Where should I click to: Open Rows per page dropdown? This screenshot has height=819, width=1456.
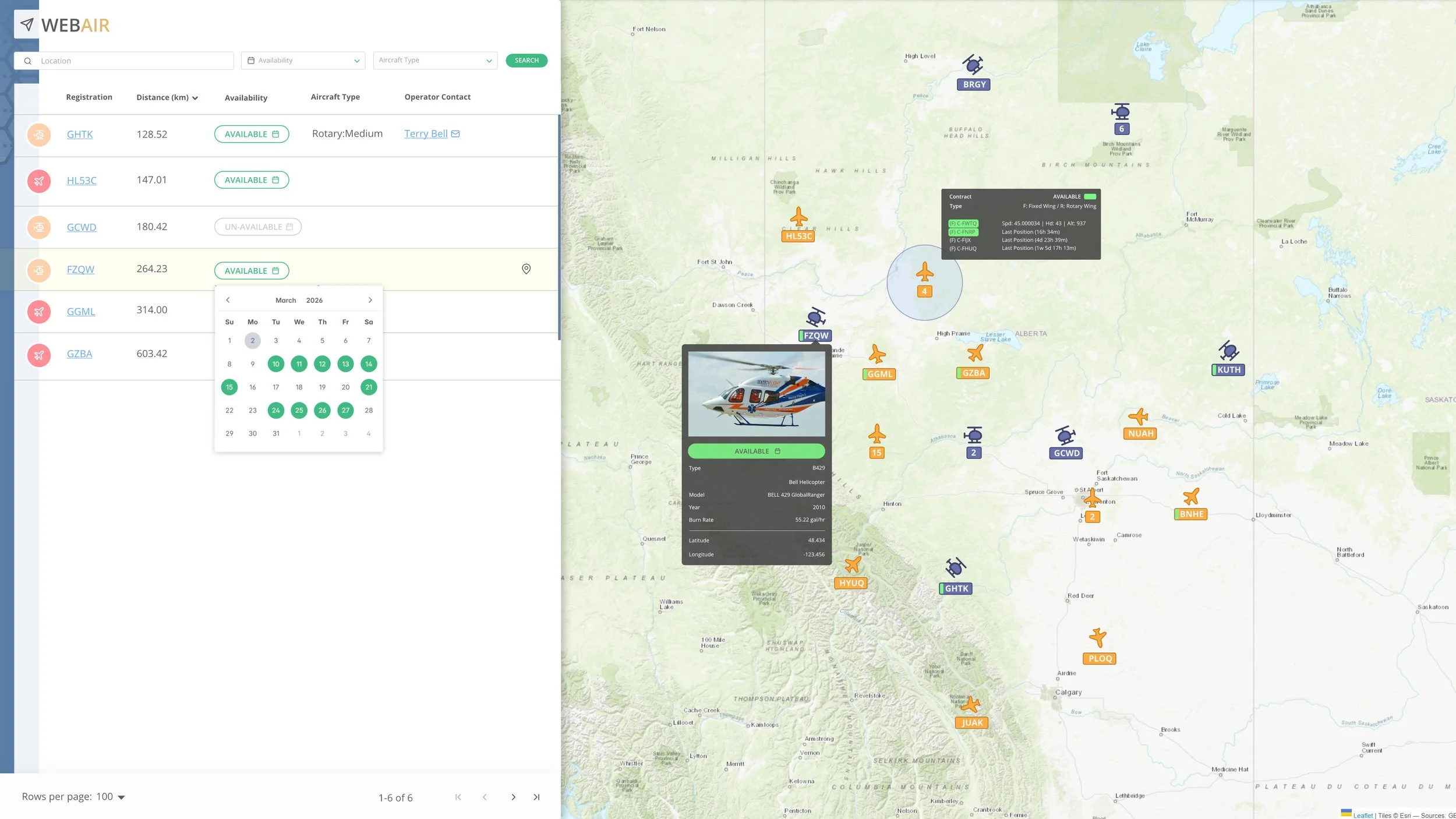111,797
